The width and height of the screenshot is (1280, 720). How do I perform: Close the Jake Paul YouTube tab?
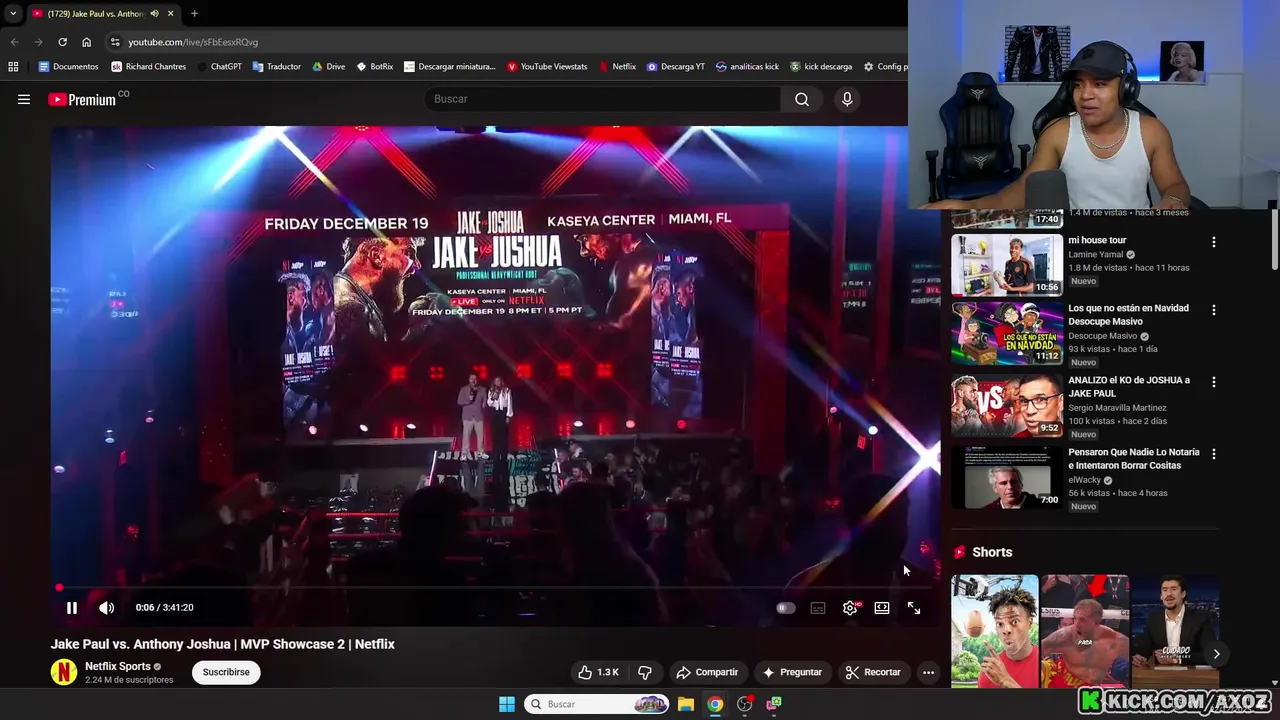point(170,13)
